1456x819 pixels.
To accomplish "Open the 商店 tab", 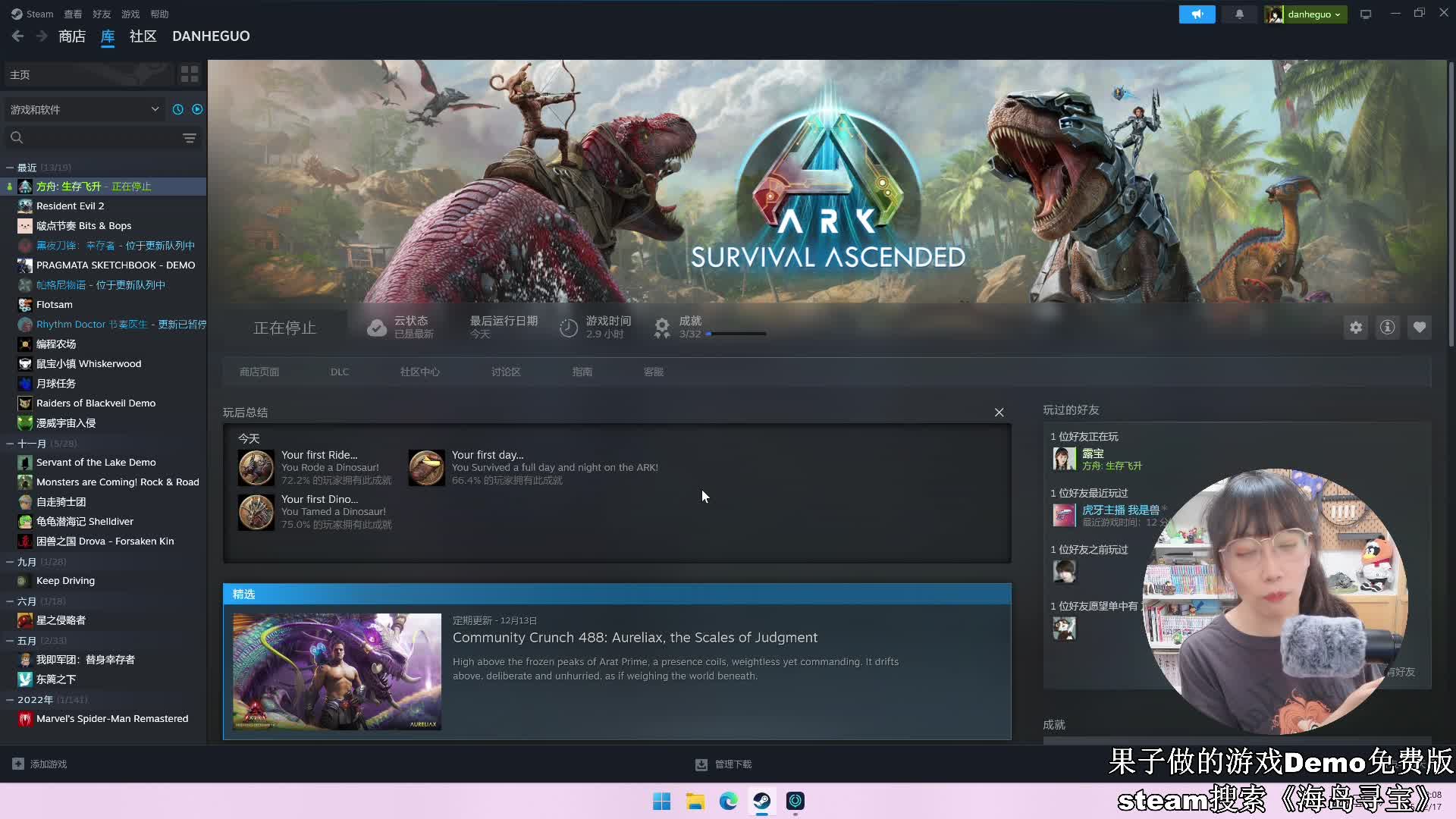I will [72, 36].
